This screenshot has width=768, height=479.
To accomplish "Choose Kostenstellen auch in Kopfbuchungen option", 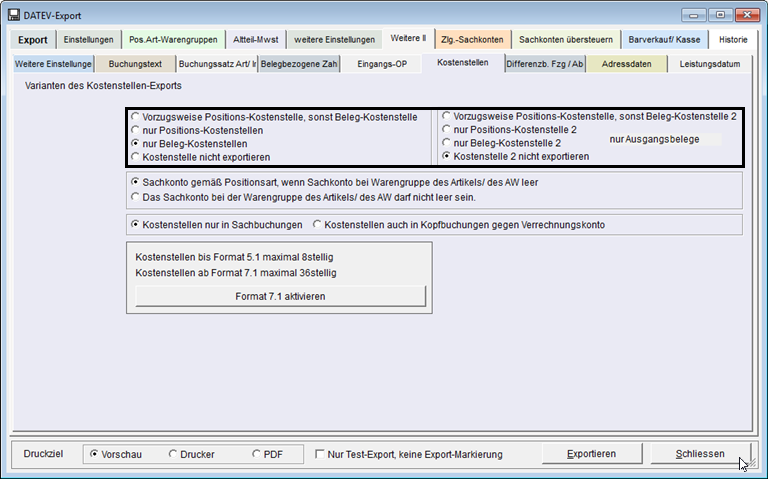I will pos(459,224).
